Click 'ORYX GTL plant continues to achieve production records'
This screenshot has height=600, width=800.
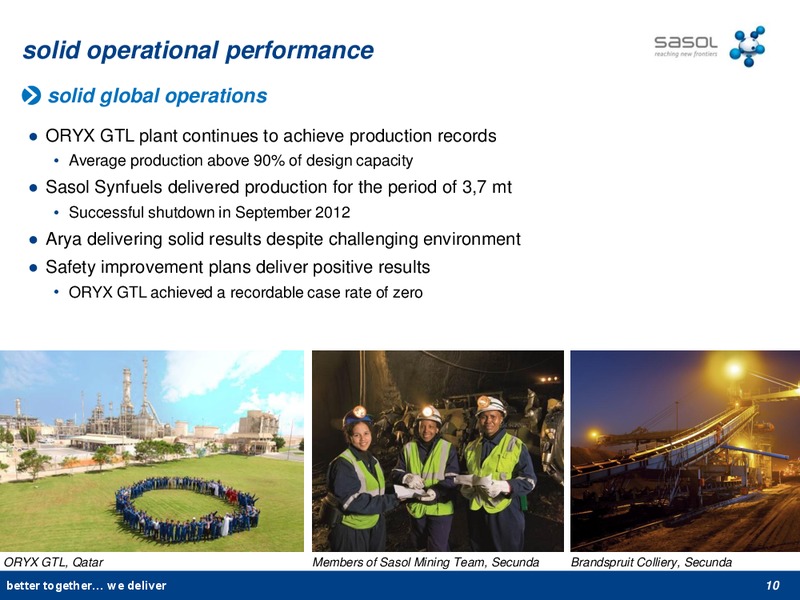coord(271,136)
